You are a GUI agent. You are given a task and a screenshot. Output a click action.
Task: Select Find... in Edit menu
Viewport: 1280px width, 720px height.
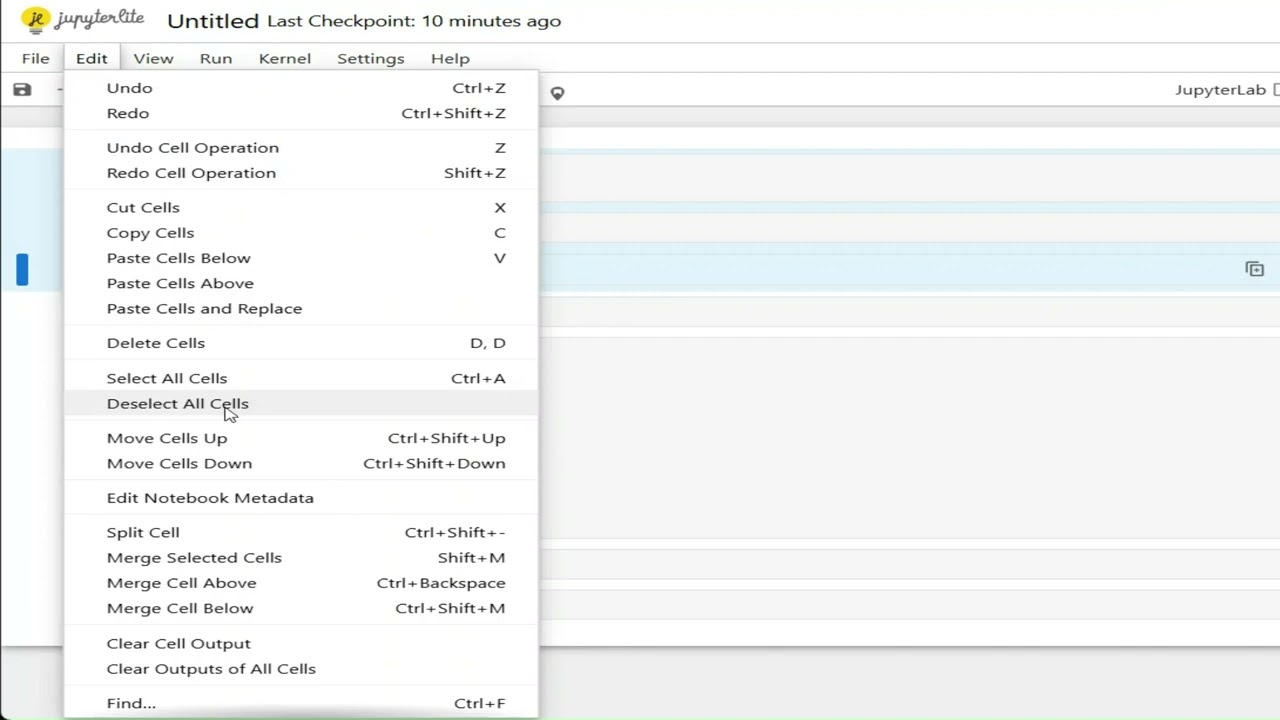click(x=131, y=704)
